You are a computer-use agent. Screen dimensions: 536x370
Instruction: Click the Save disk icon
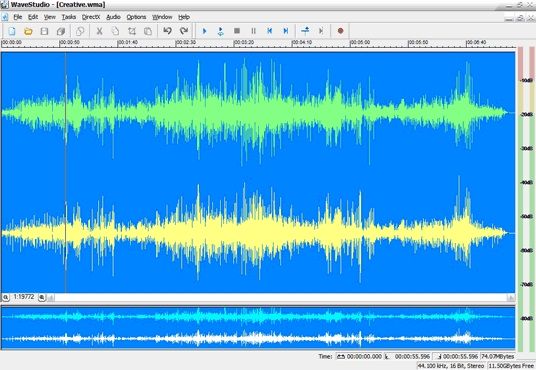coord(44,31)
